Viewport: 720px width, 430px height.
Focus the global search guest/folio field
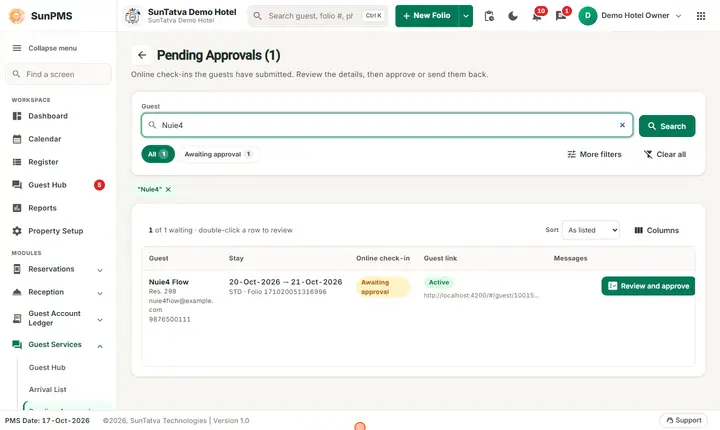pos(318,16)
